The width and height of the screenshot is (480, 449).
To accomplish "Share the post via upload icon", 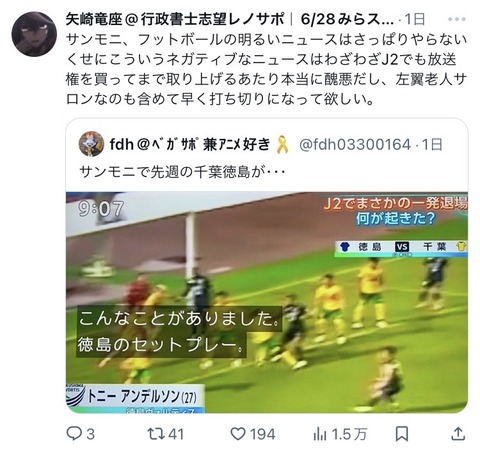I will coord(458,434).
